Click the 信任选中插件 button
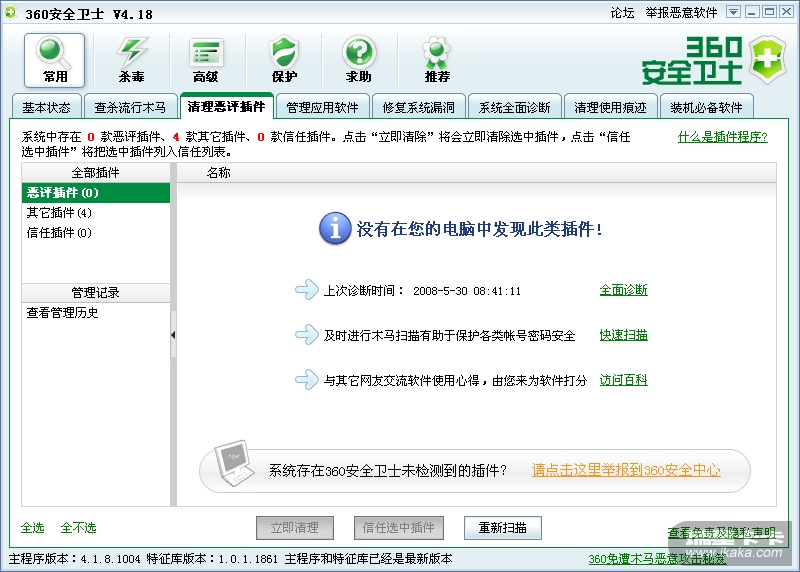This screenshot has height=572, width=800. point(398,528)
